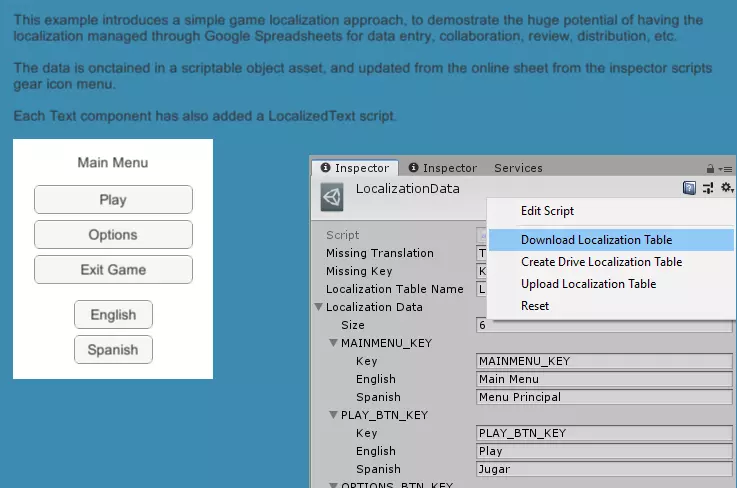Edit the Spanish field containing Menu Principal
This screenshot has height=488, width=737.
604,397
